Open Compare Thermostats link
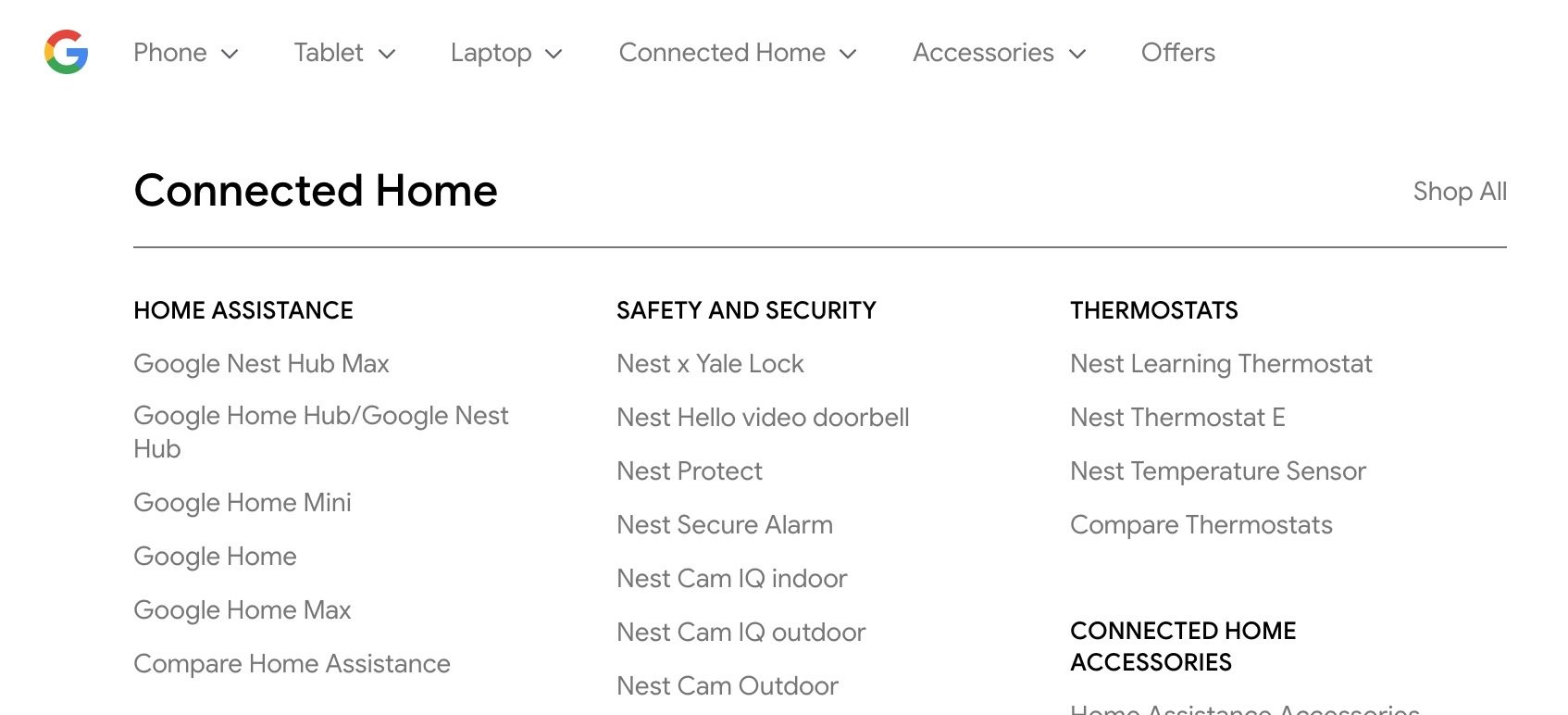 pos(1201,525)
